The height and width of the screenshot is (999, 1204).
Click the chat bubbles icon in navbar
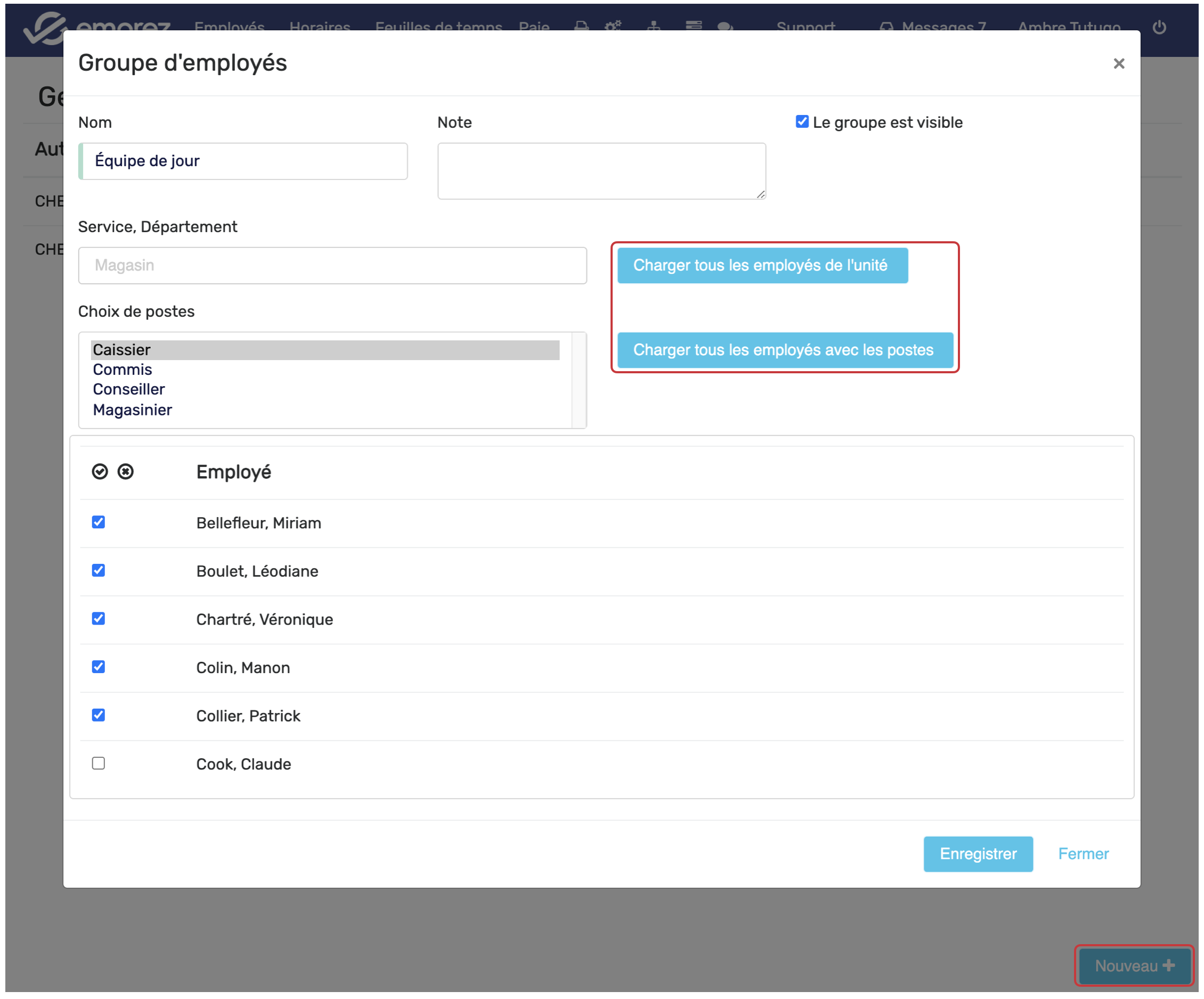(725, 27)
